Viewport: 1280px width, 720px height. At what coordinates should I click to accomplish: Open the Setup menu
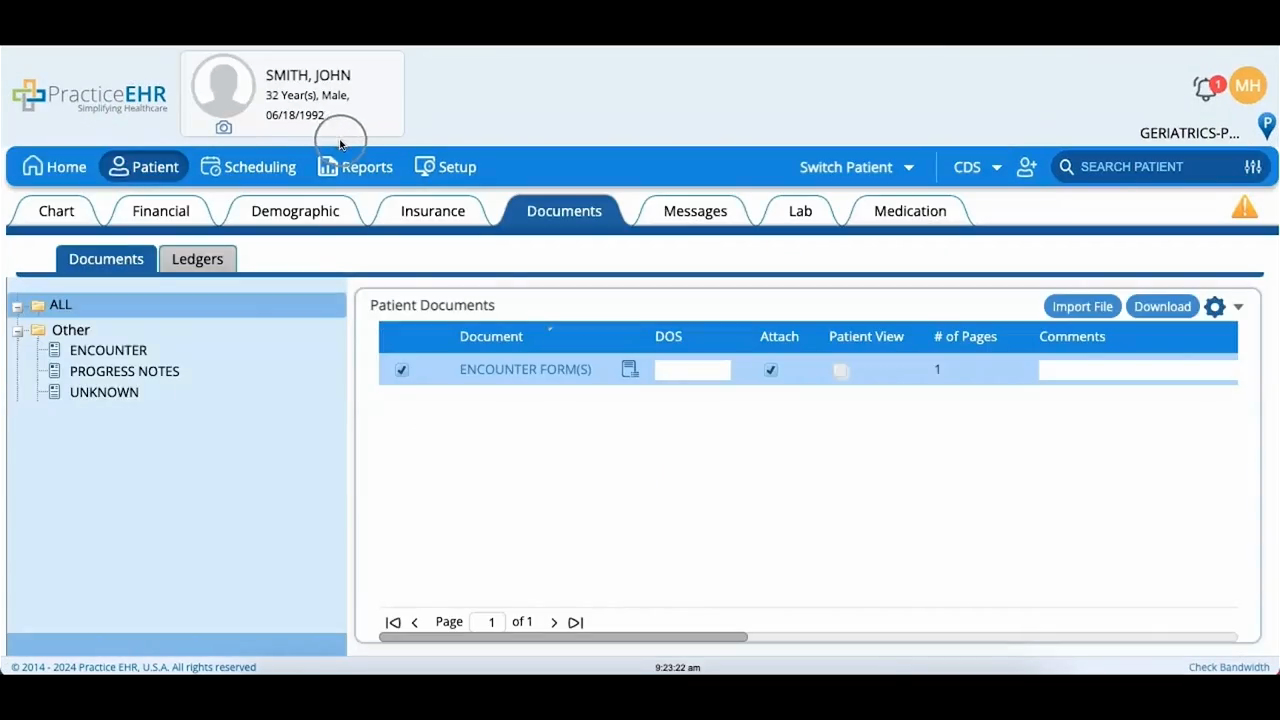[x=446, y=167]
